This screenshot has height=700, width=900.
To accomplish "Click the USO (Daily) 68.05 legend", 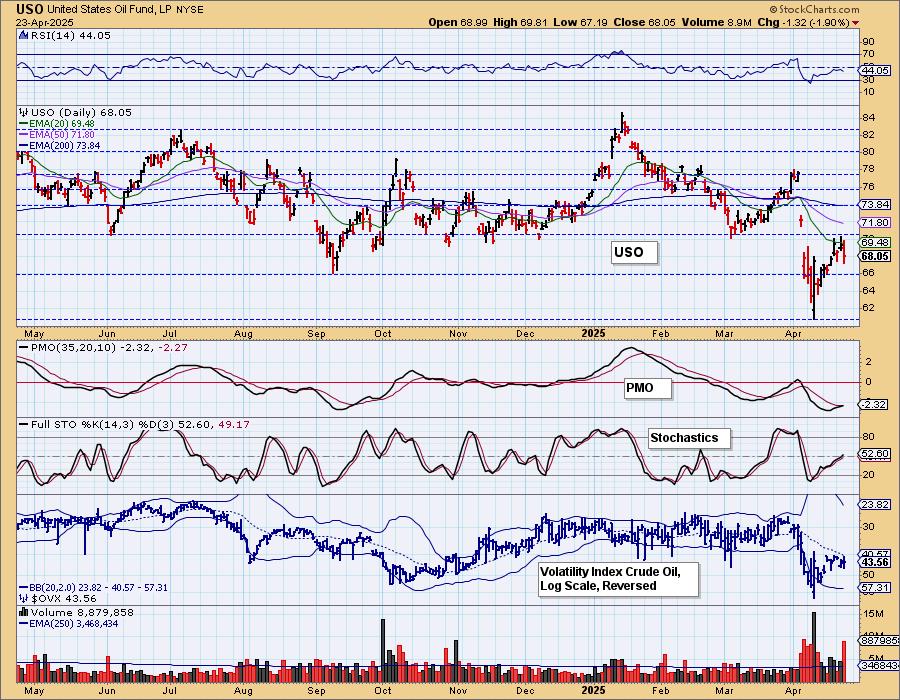I will (x=81, y=112).
